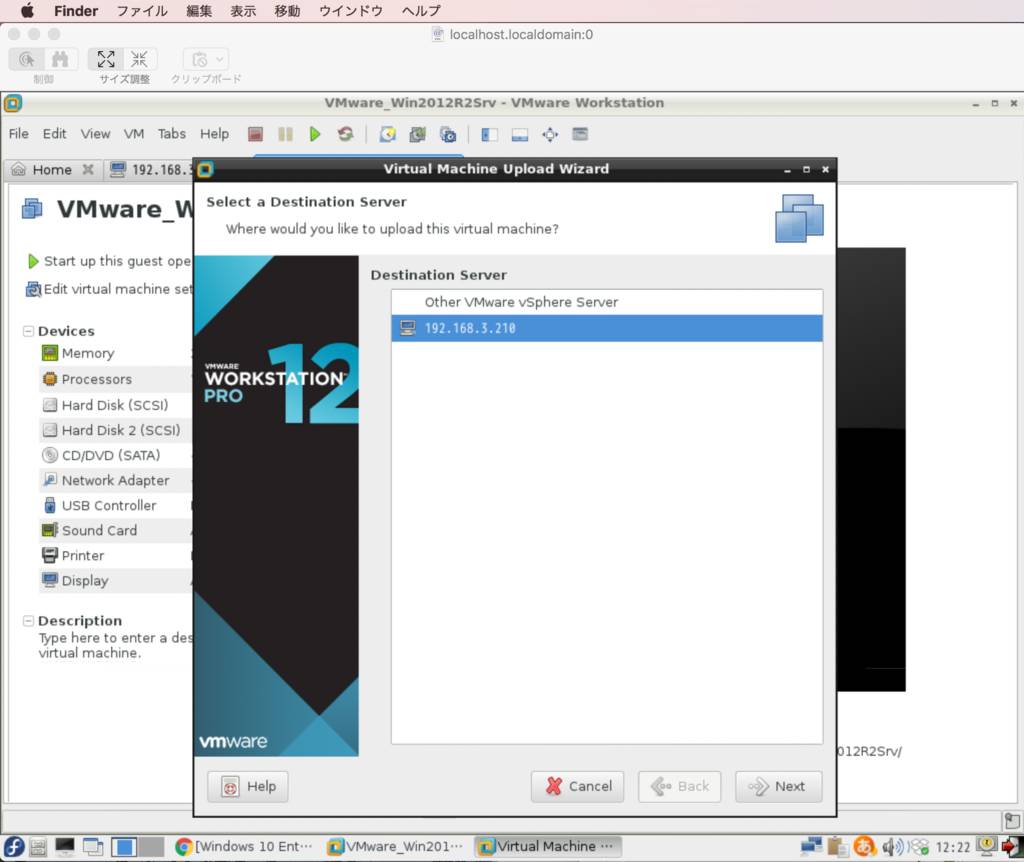Toggle the library sidebar view icon
1024x862 pixels.
(x=489, y=135)
